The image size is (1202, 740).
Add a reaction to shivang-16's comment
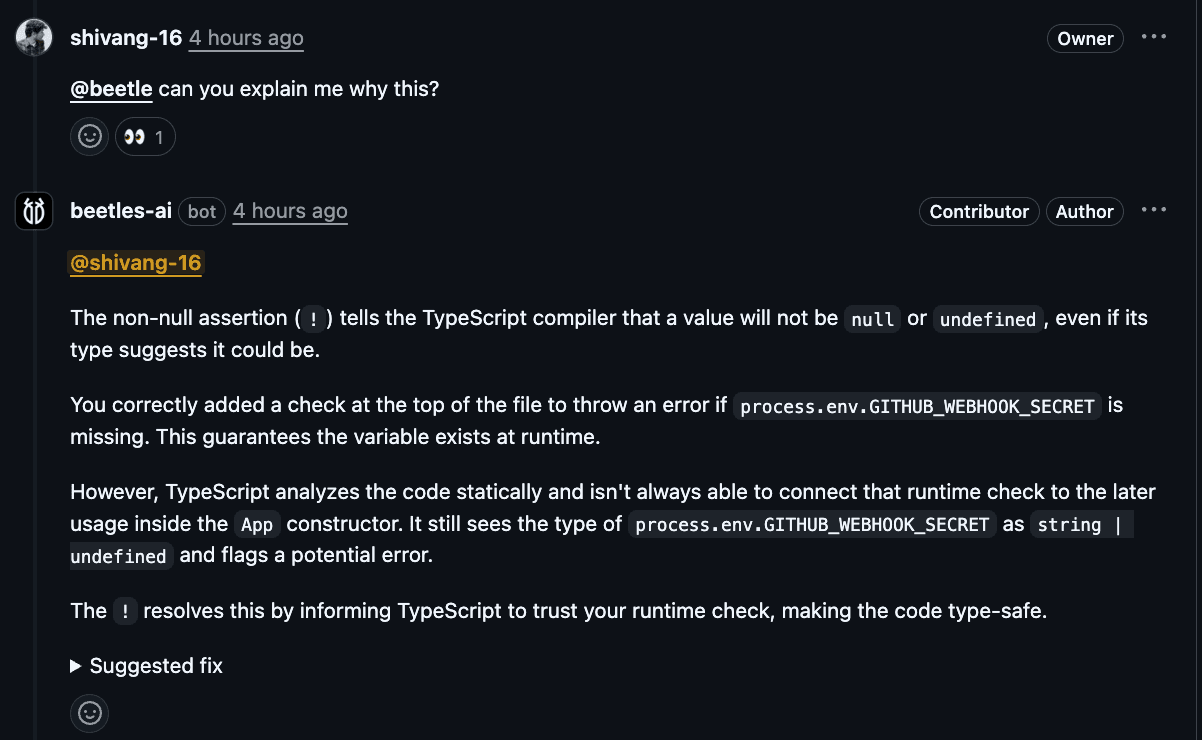89,137
